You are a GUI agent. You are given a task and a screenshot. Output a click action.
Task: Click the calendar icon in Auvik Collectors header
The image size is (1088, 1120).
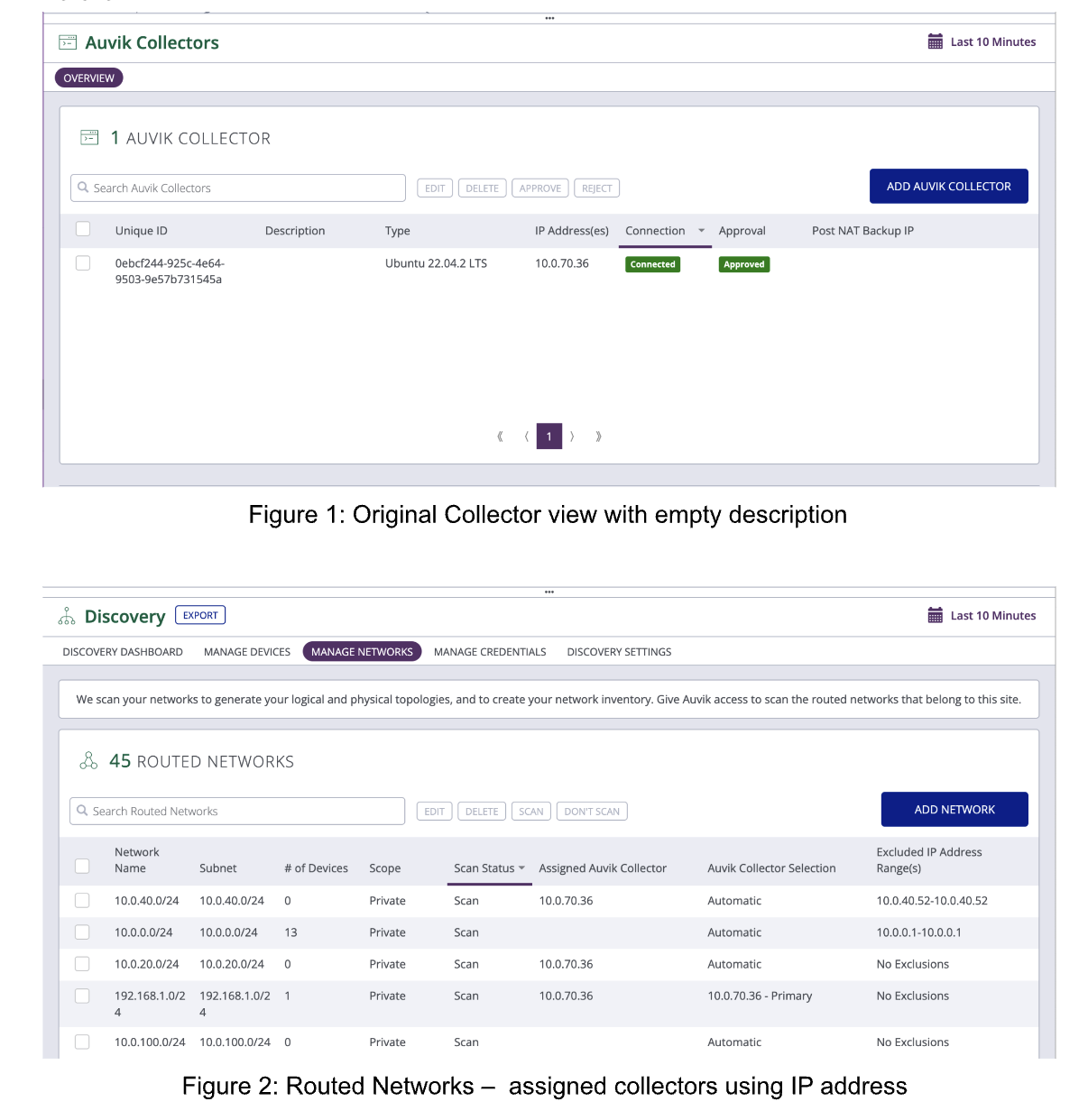coord(936,41)
